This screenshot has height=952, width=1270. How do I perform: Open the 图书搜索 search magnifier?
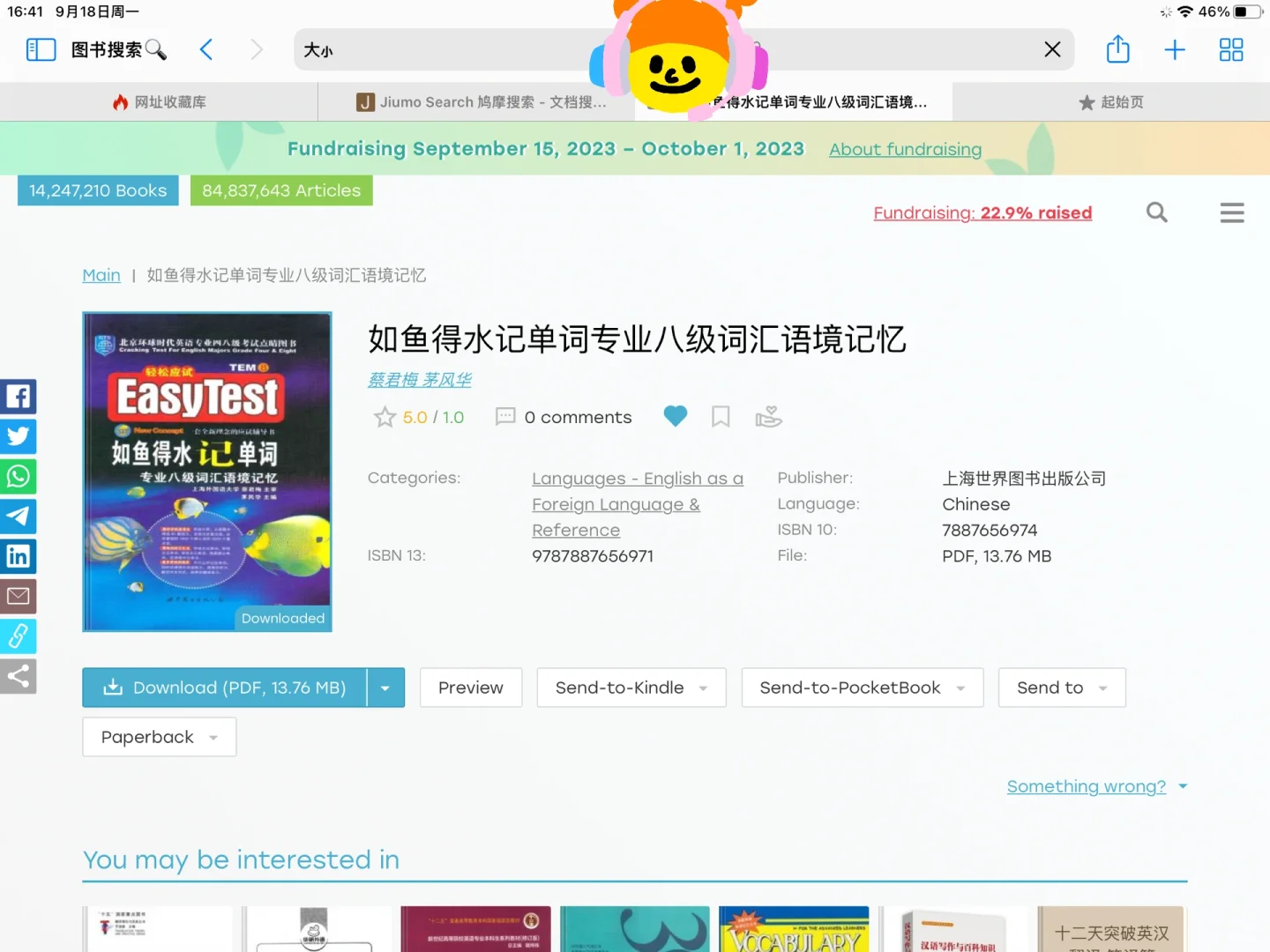pos(156,49)
